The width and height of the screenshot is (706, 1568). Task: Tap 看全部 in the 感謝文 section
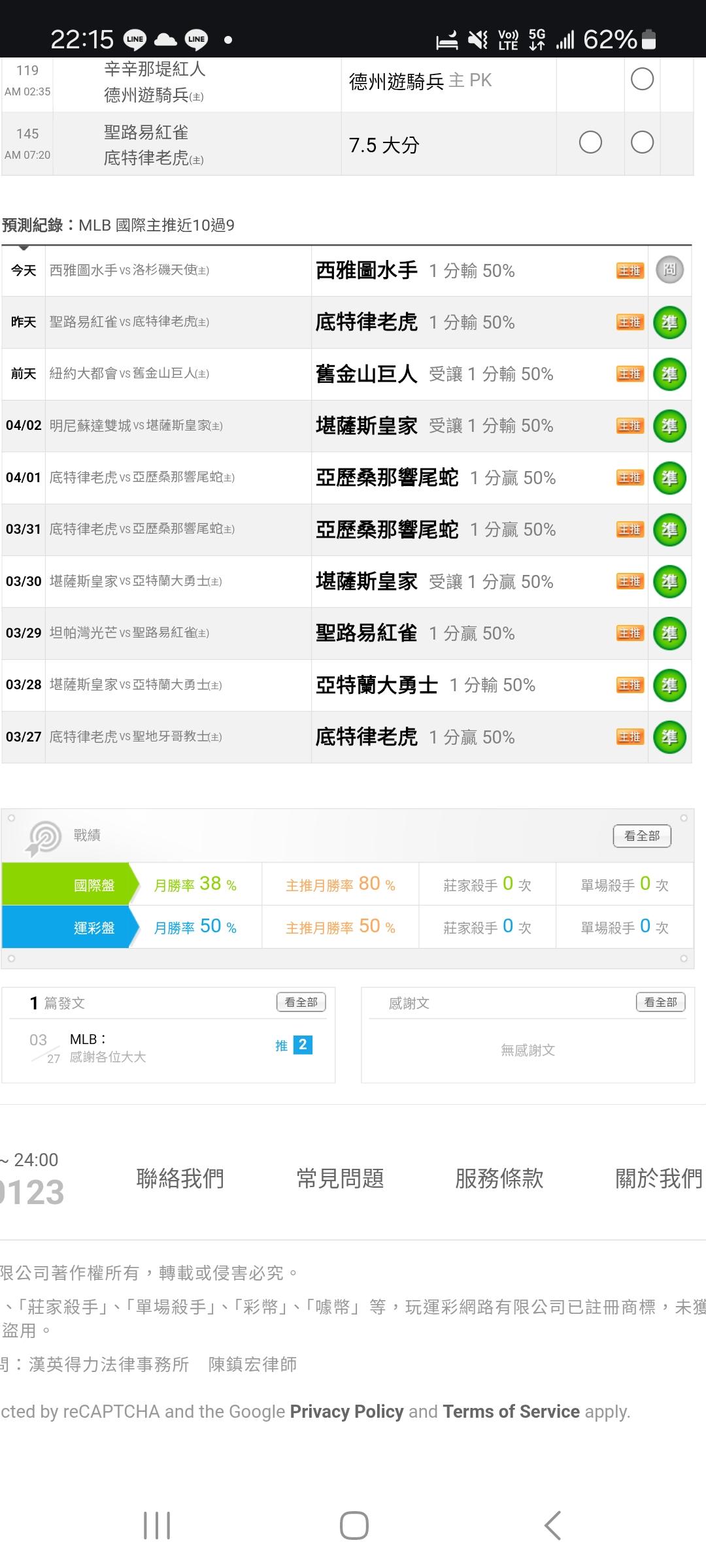pos(660,1002)
